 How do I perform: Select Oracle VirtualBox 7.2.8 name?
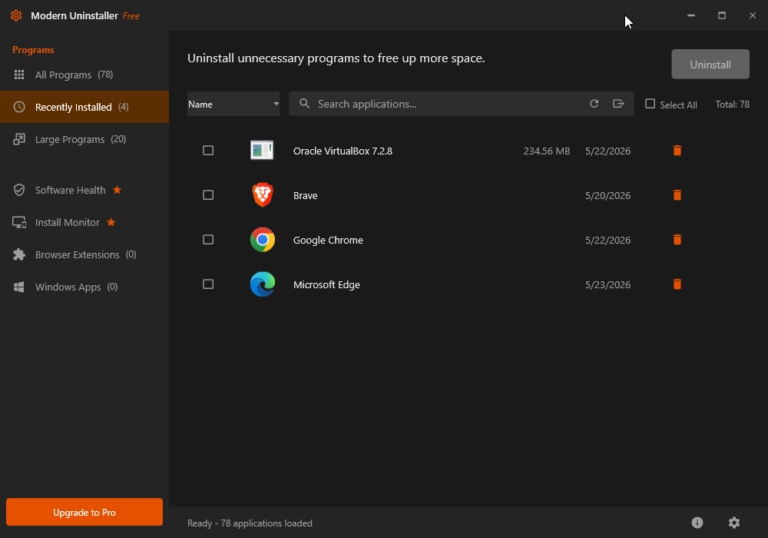pyautogui.click(x=343, y=151)
